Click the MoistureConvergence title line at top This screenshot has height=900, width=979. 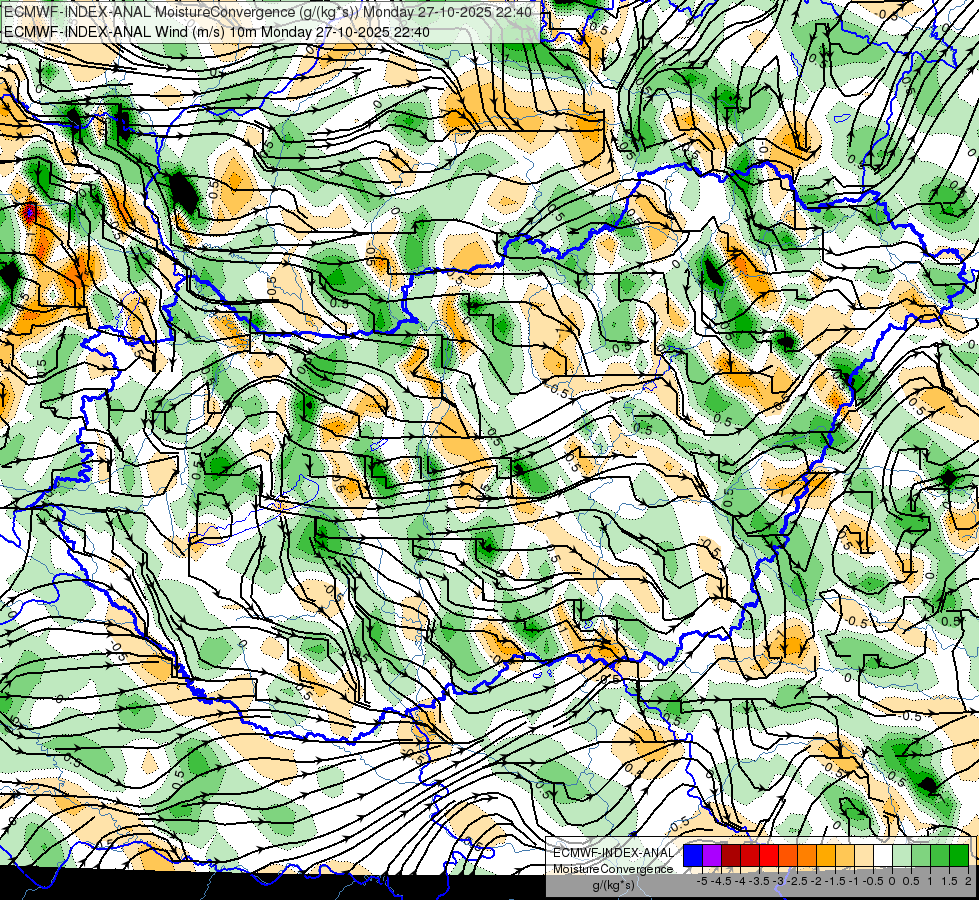[x=268, y=12]
